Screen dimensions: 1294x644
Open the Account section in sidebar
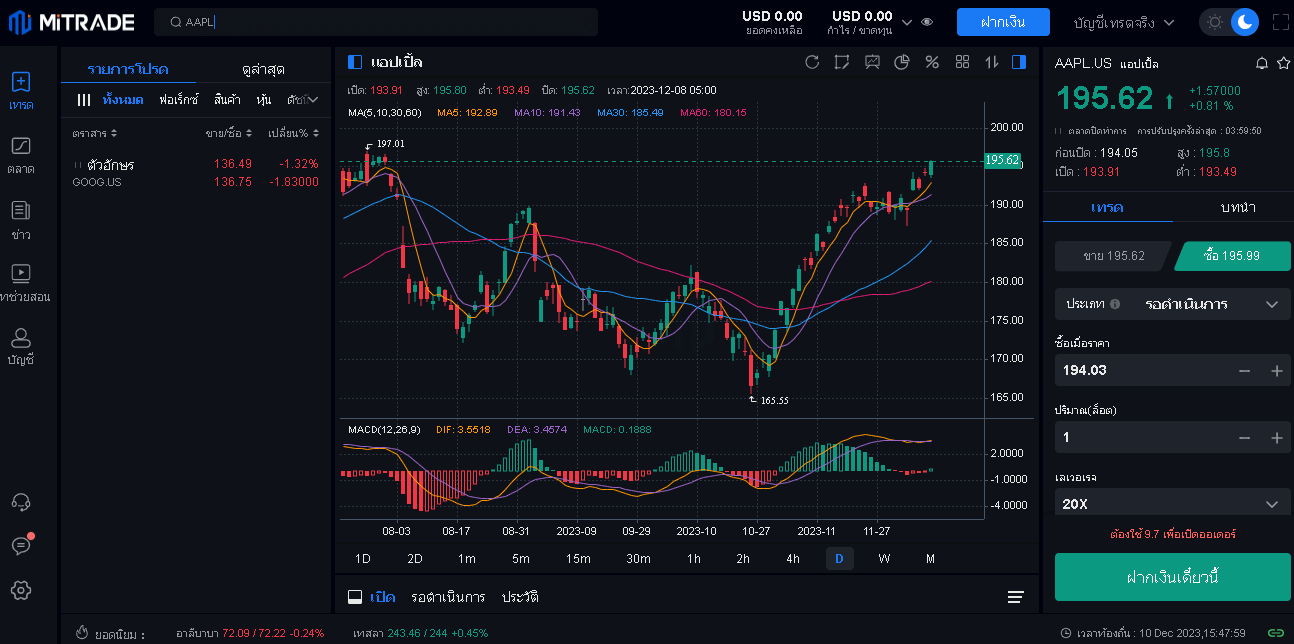[21, 347]
